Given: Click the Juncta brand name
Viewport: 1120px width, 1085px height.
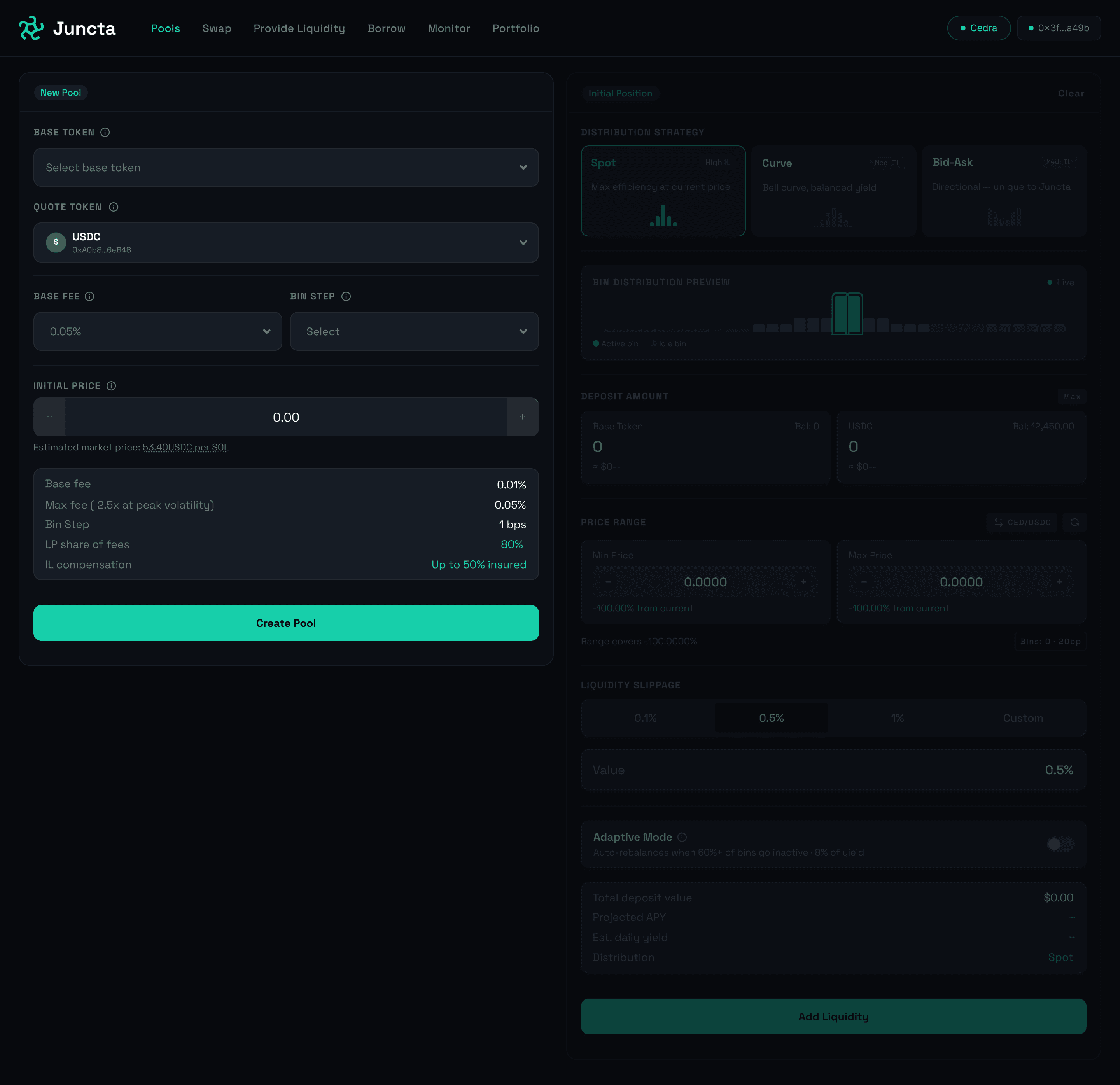Looking at the screenshot, I should pyautogui.click(x=84, y=28).
